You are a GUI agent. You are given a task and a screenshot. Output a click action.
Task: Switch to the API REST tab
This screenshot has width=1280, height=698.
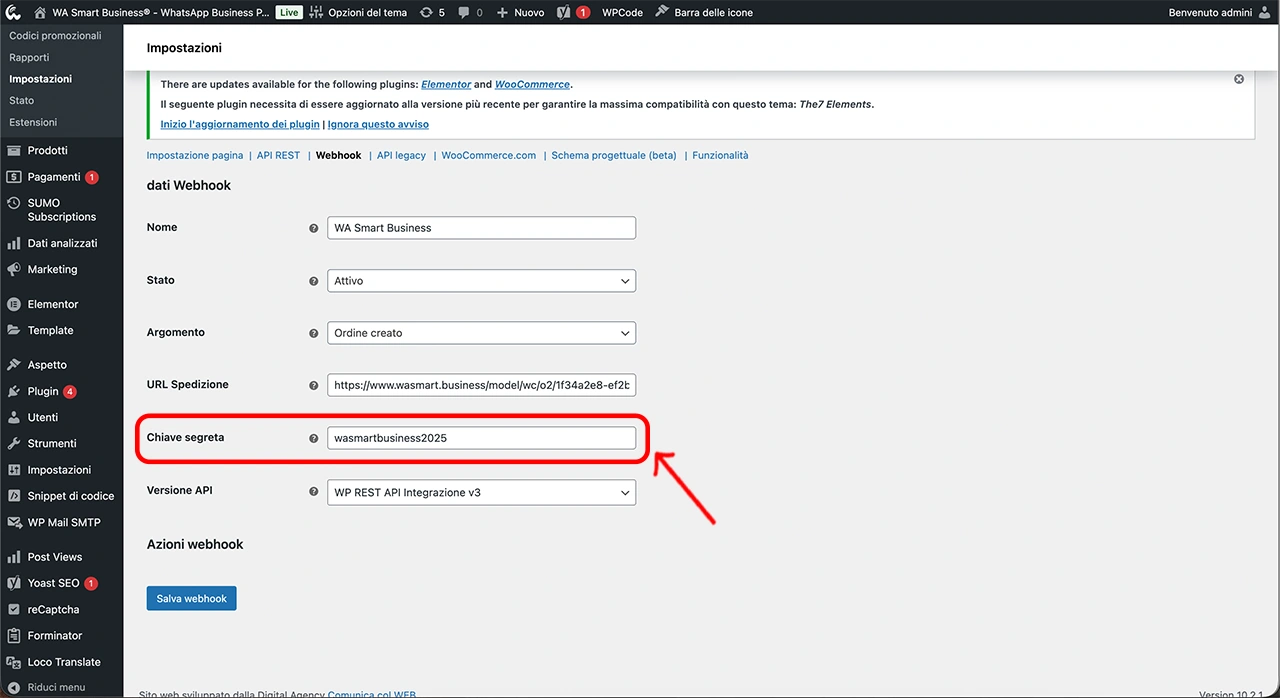click(278, 155)
